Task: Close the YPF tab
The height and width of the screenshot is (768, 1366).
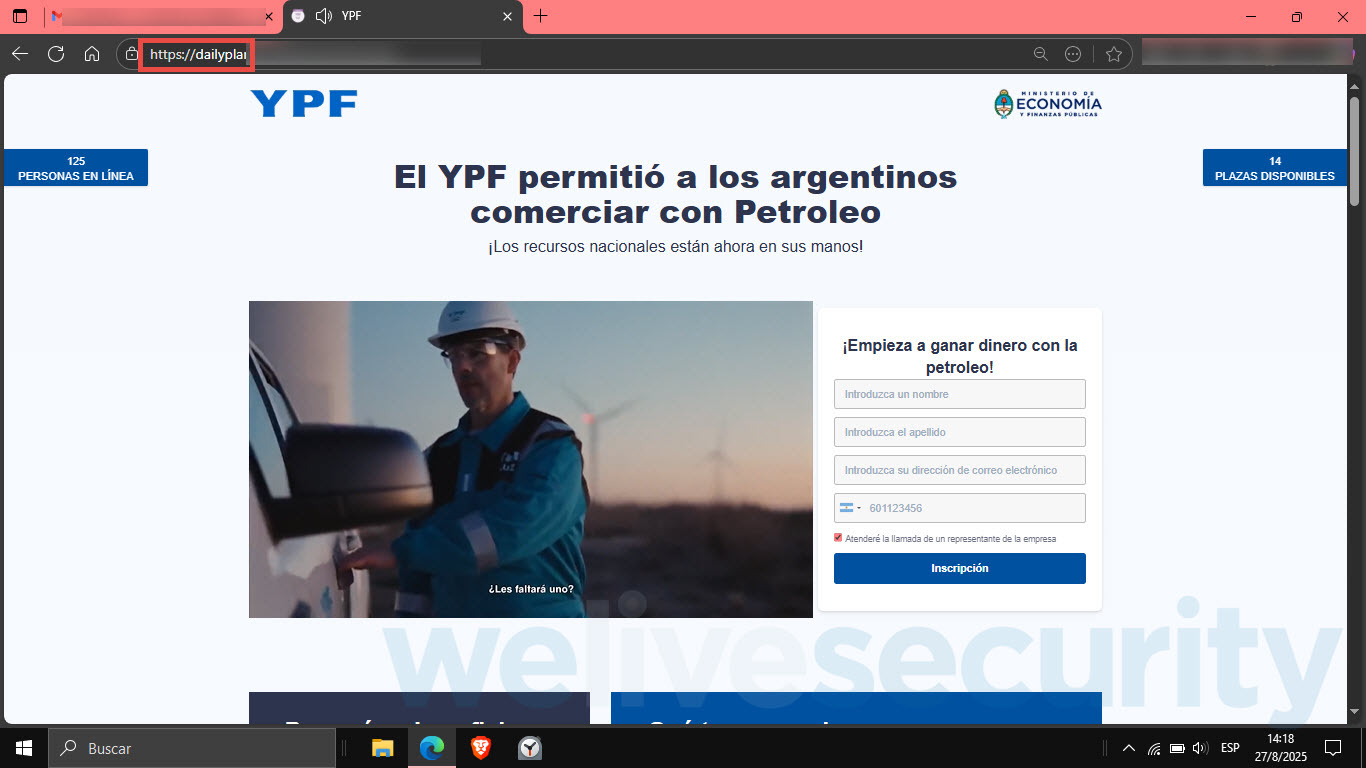Action: tap(508, 17)
